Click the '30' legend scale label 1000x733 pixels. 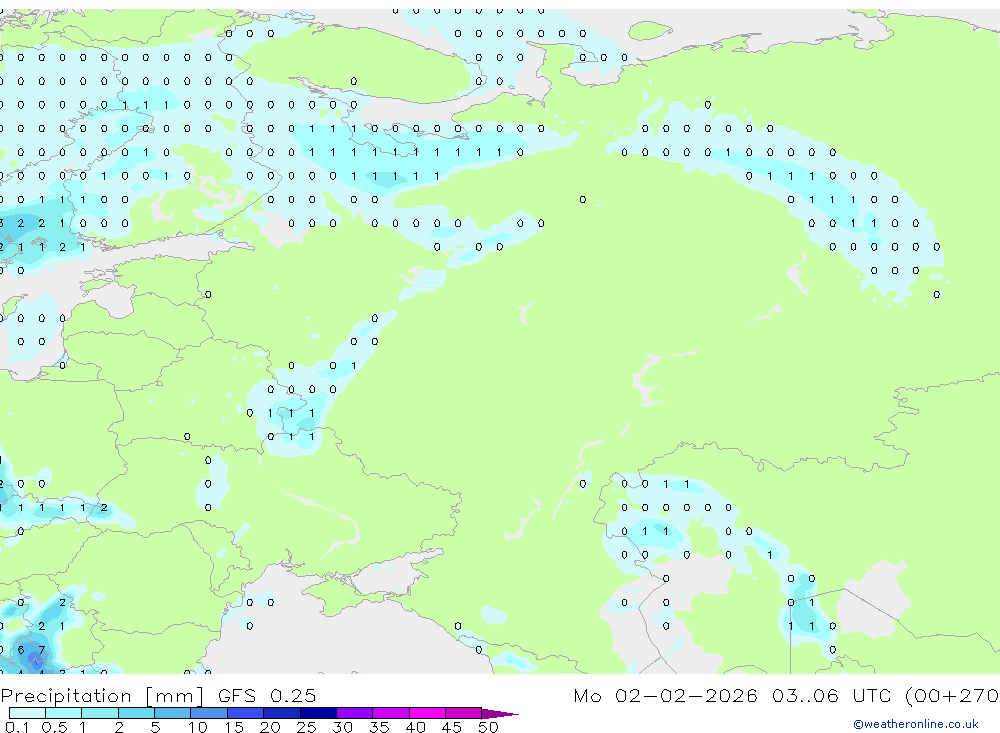[342, 727]
